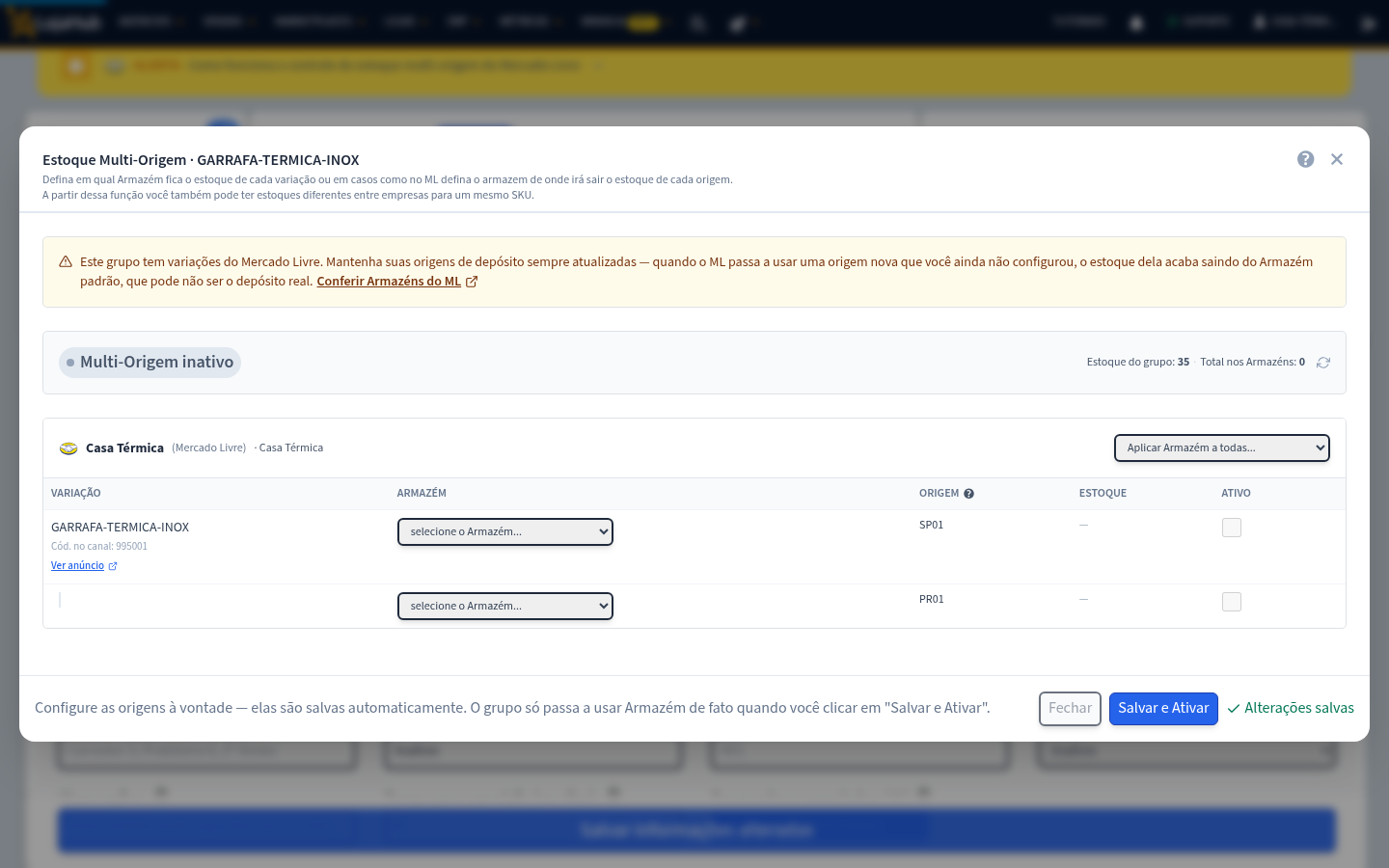Click the warning triangle icon in the alert
The image size is (1389, 868).
(66, 262)
